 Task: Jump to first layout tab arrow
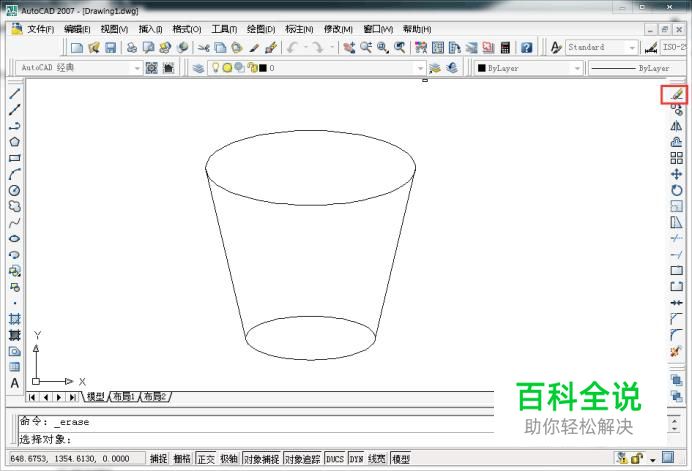pyautogui.click(x=32, y=397)
